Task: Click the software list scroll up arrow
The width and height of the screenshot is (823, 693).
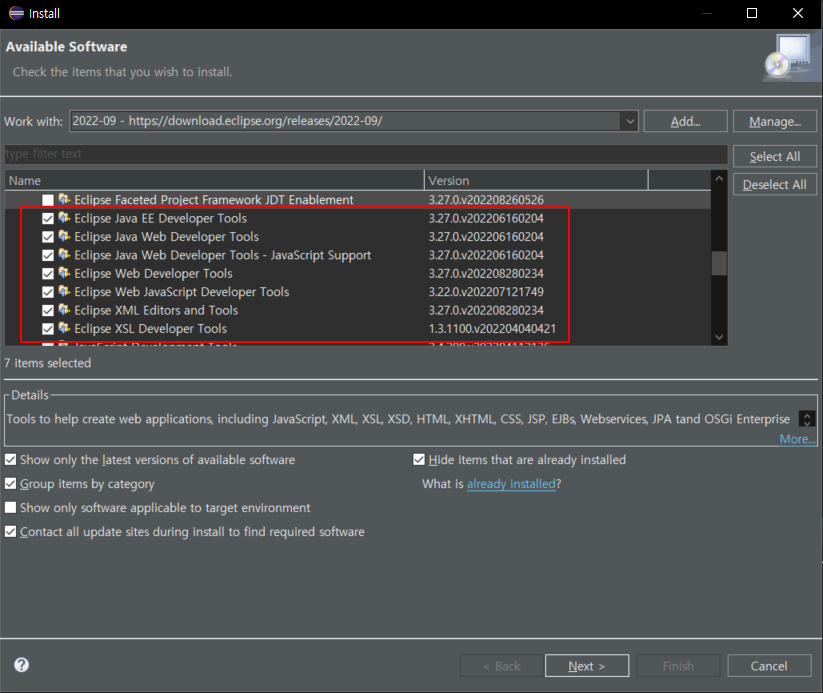Action: tap(719, 179)
